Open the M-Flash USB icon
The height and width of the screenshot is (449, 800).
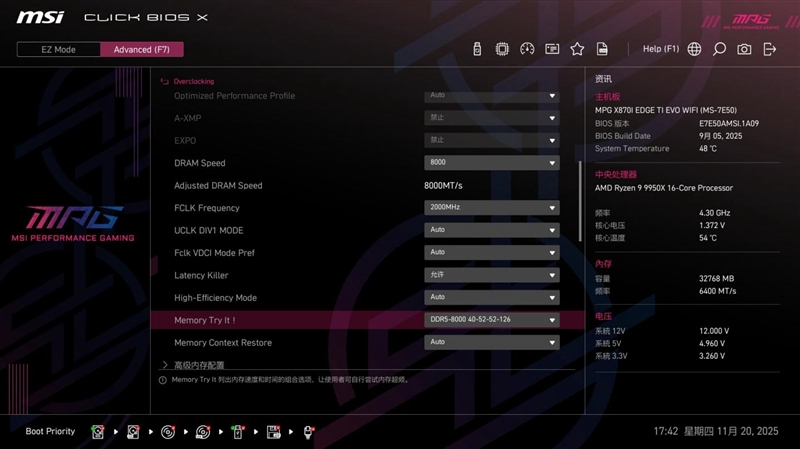tap(477, 49)
